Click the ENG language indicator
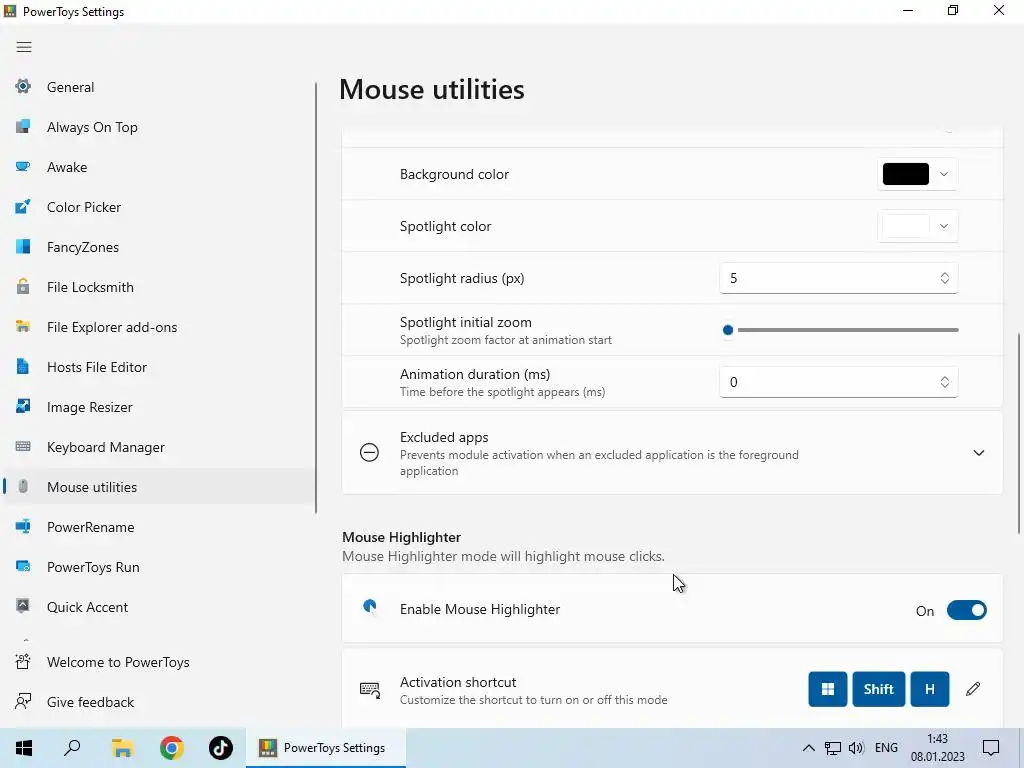1024x768 pixels. pos(886,748)
